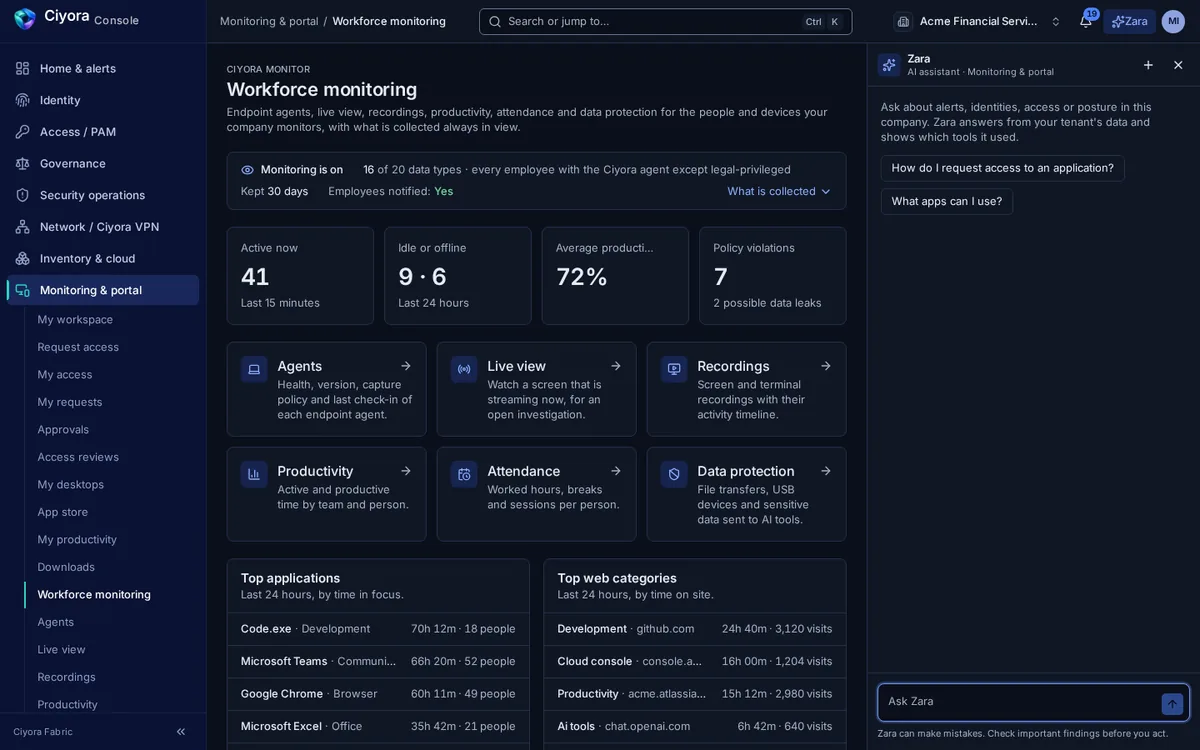Screen dimensions: 1200x750
Task: Open Live view sidebar sub-item
Action: 111,649
